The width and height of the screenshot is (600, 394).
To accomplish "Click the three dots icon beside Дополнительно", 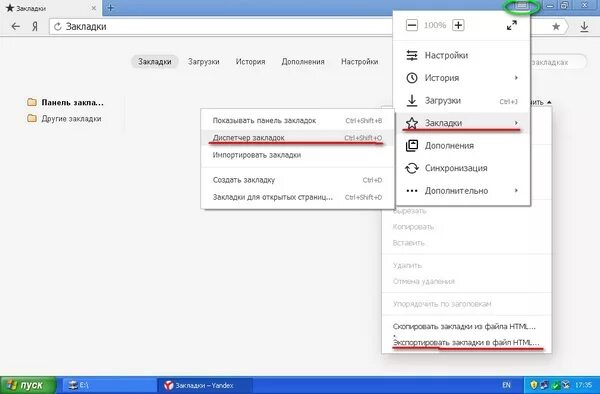I will coord(412,190).
